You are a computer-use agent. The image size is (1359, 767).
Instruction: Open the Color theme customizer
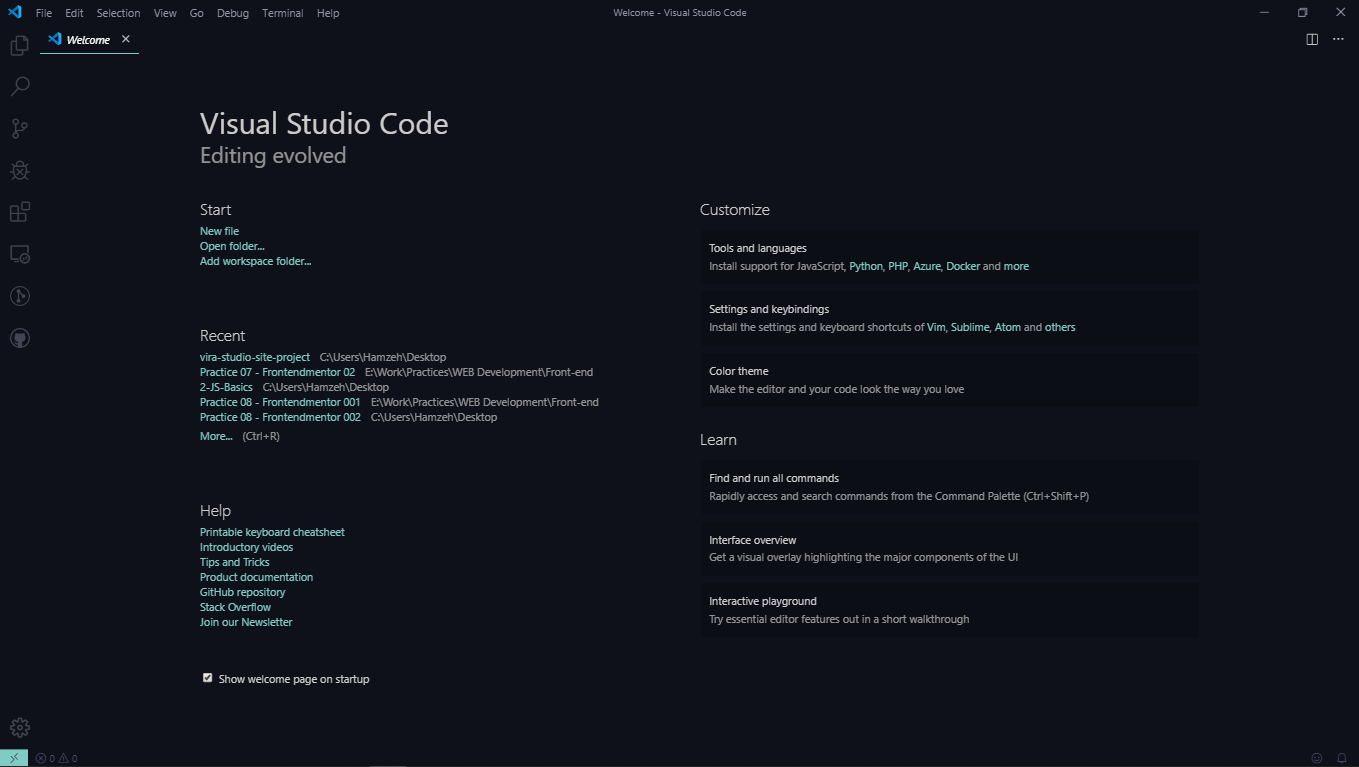click(738, 370)
